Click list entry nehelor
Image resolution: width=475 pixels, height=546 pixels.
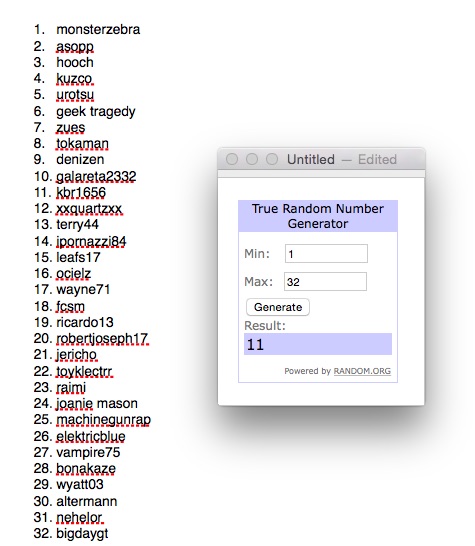(79, 518)
